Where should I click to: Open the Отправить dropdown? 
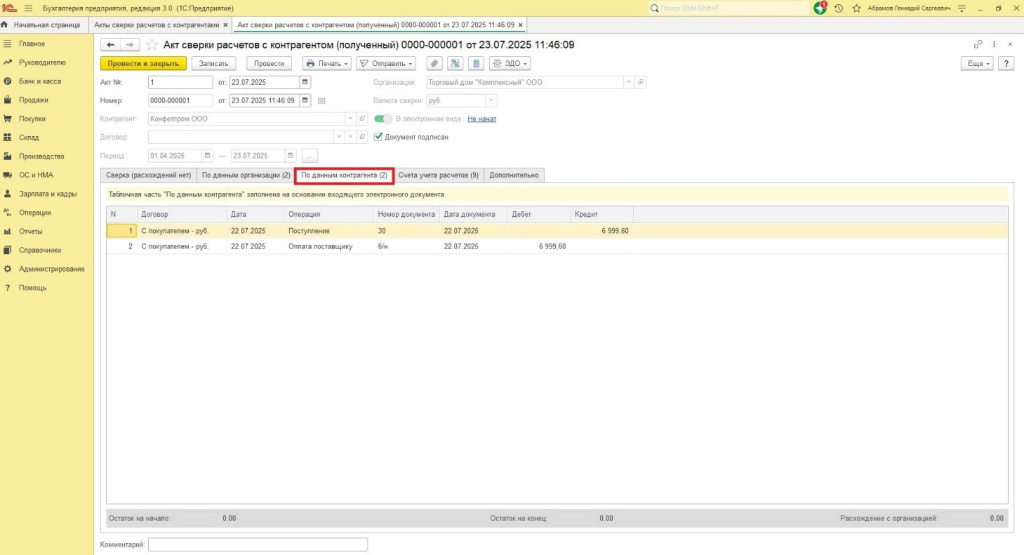click(386, 63)
